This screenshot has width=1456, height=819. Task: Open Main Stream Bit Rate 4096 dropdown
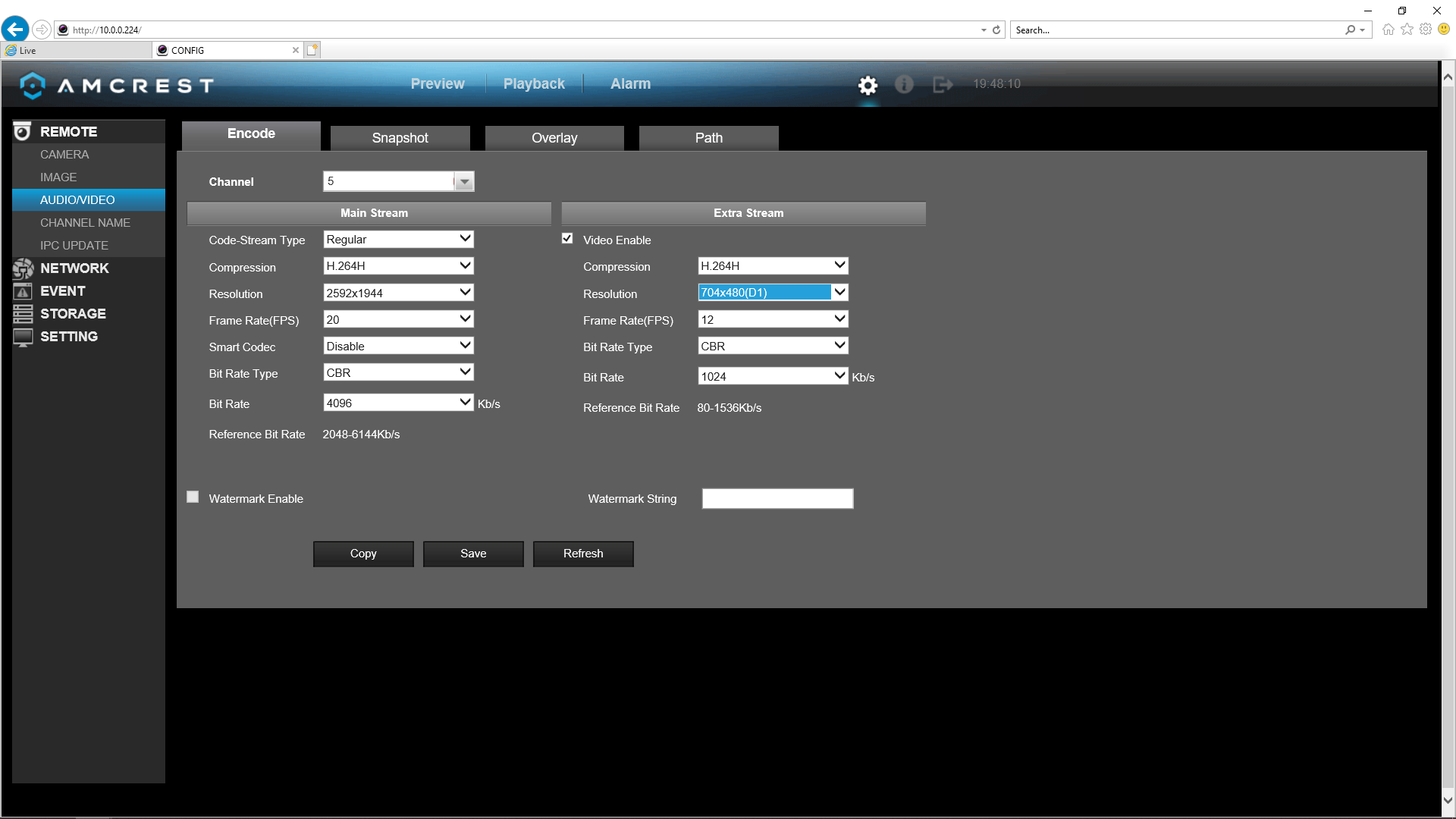(x=398, y=403)
